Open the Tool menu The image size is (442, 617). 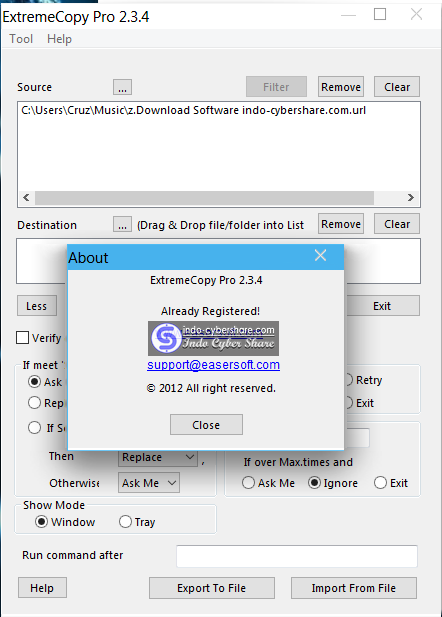pos(21,39)
